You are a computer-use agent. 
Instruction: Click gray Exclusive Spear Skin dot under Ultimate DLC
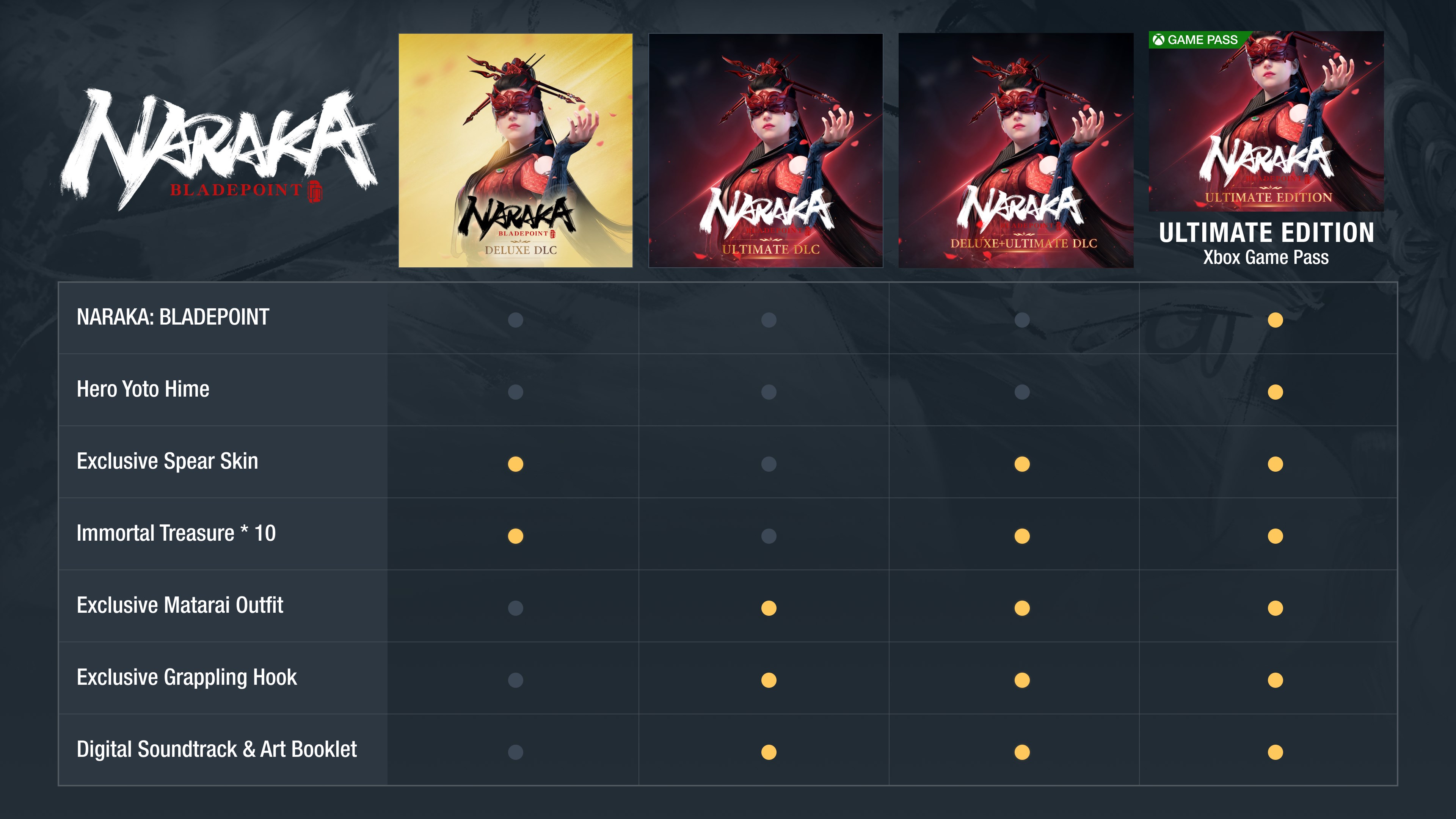pyautogui.click(x=769, y=464)
